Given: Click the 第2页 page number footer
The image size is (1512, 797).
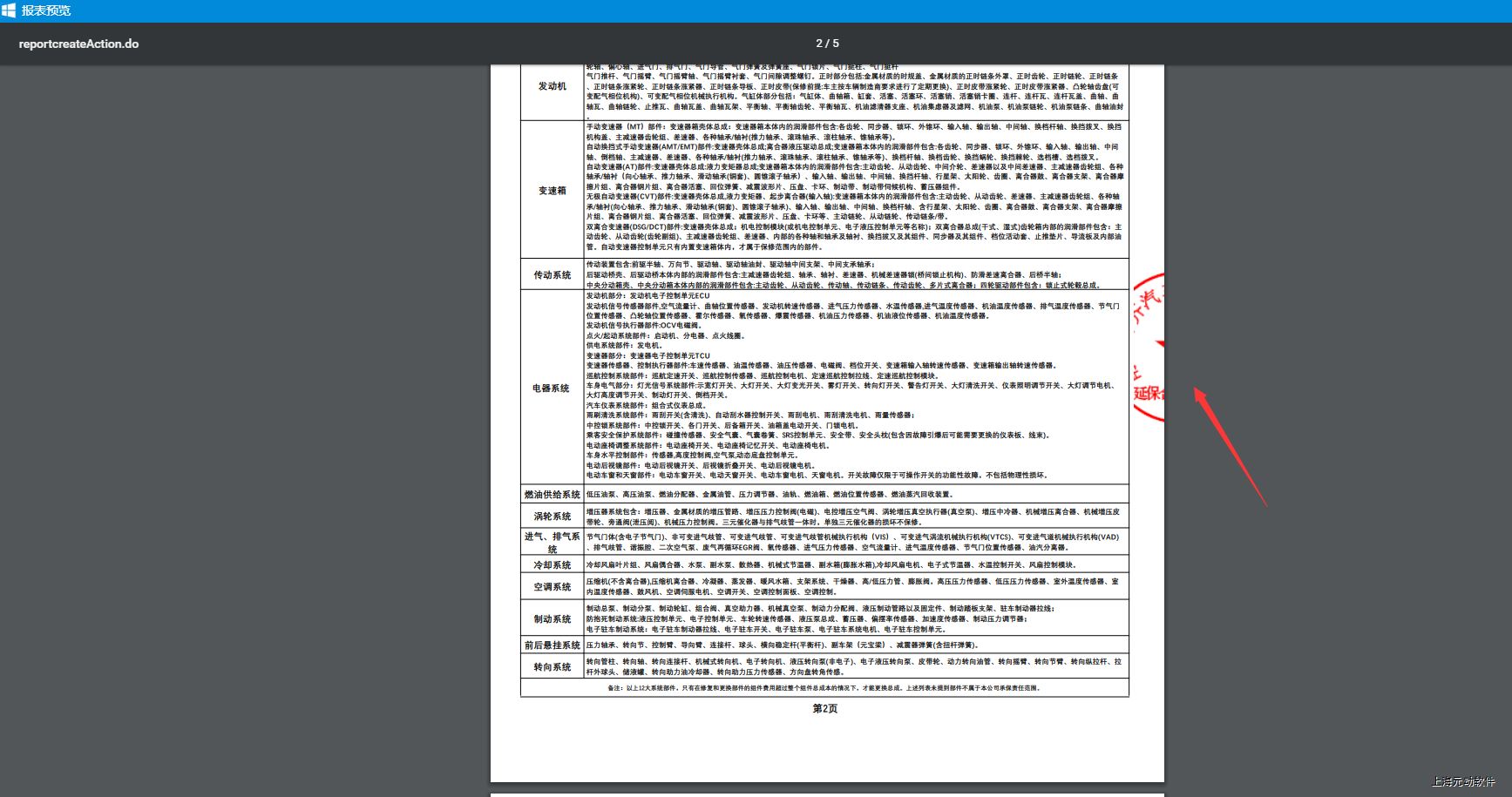Looking at the screenshot, I should point(824,708).
